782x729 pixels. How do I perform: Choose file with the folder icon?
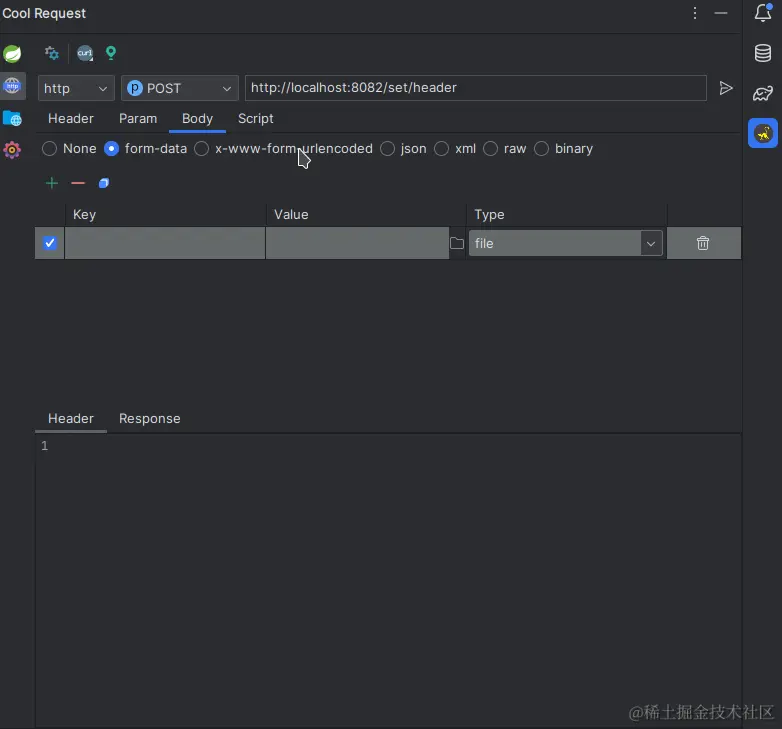point(457,243)
